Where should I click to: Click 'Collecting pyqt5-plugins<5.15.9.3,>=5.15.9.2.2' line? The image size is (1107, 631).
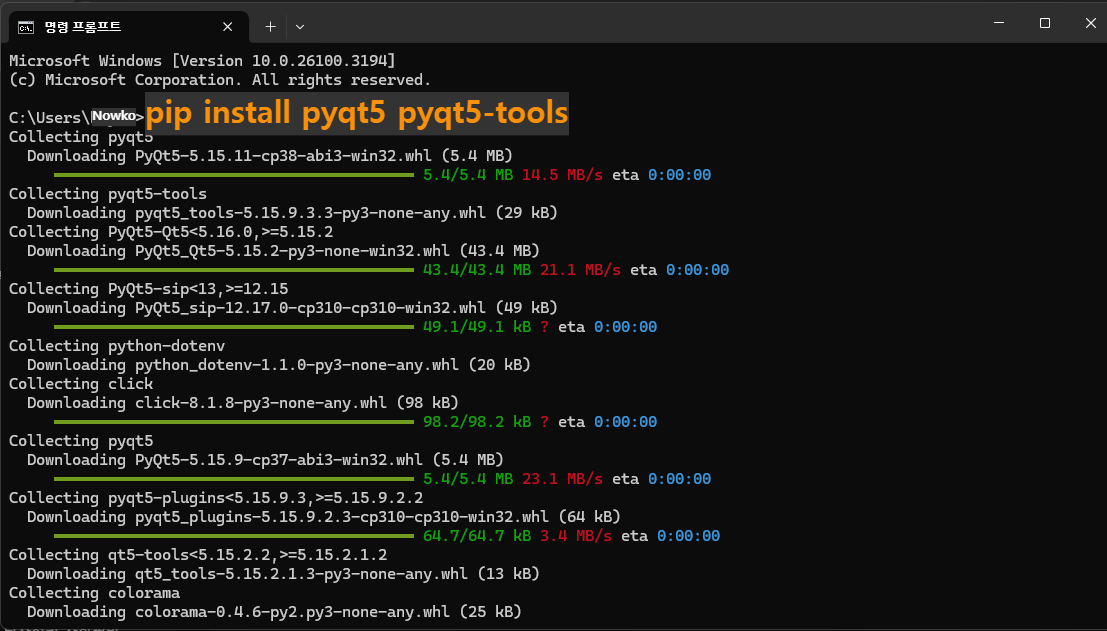(x=216, y=498)
